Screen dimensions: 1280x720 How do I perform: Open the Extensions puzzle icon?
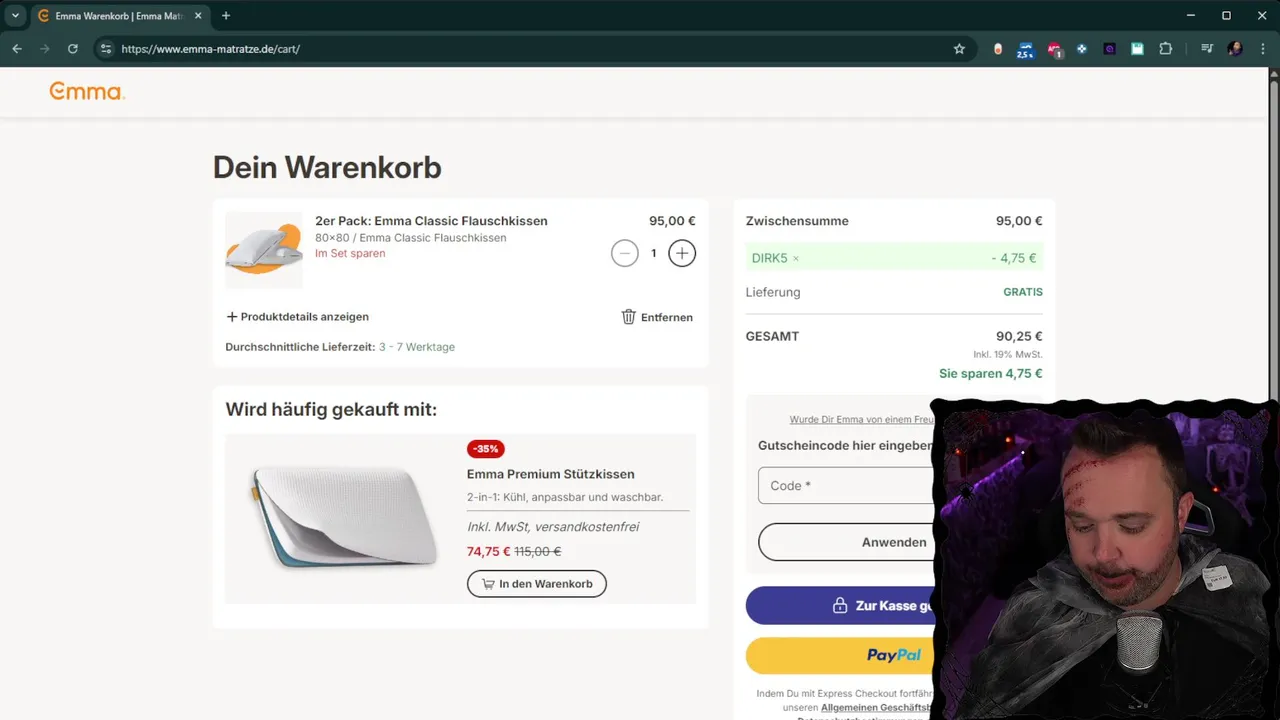point(1166,49)
